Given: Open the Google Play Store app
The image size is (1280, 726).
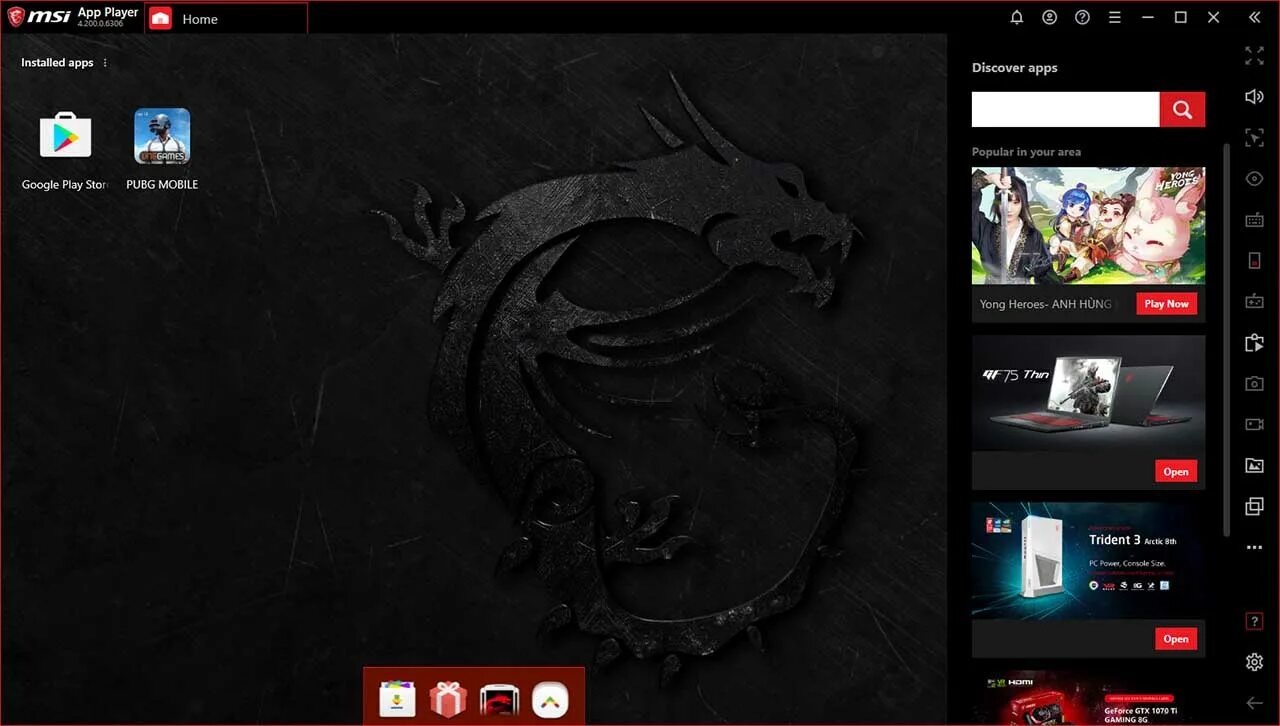Looking at the screenshot, I should tap(66, 135).
